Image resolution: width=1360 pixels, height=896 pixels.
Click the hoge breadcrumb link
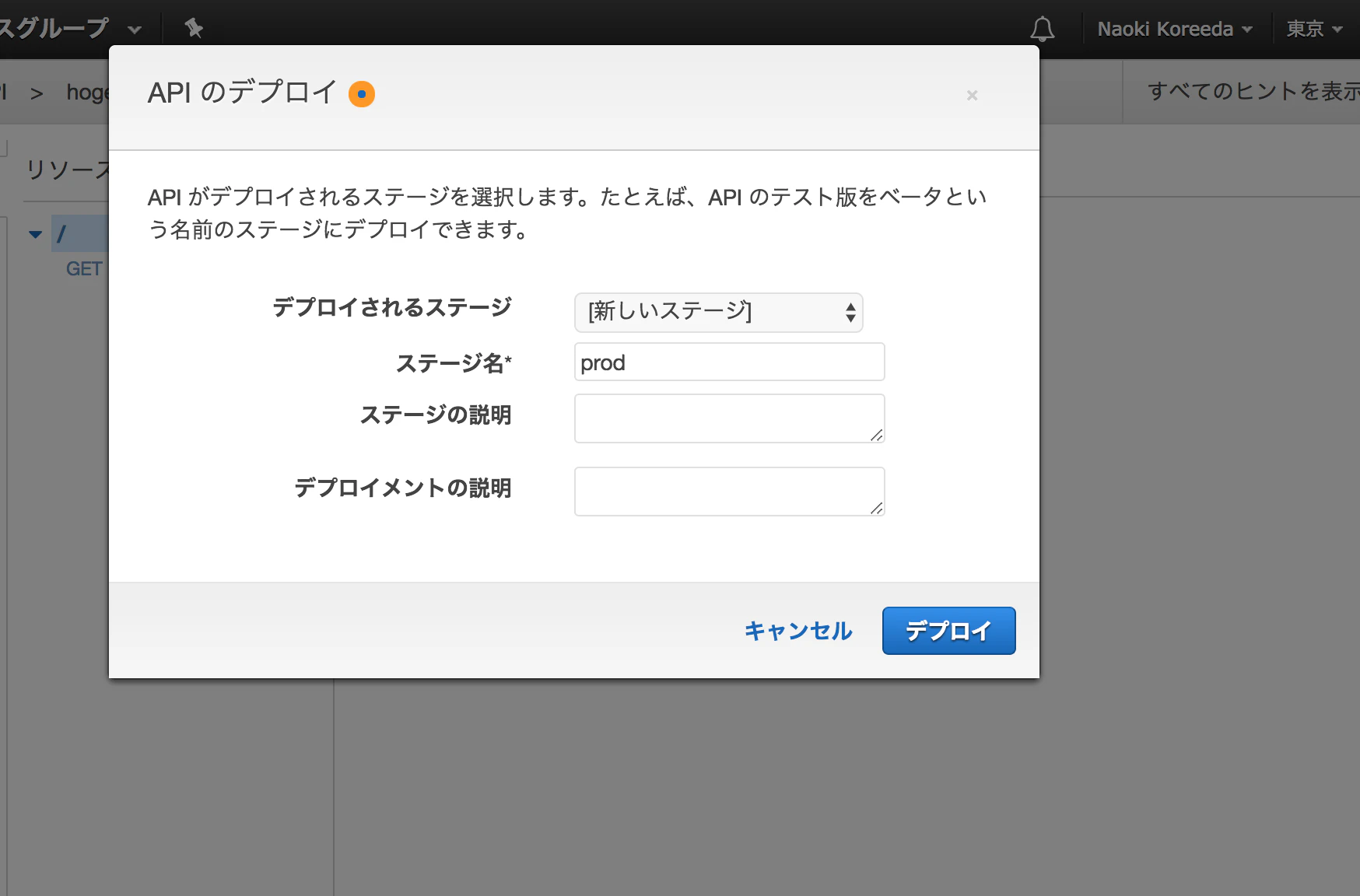click(x=87, y=93)
